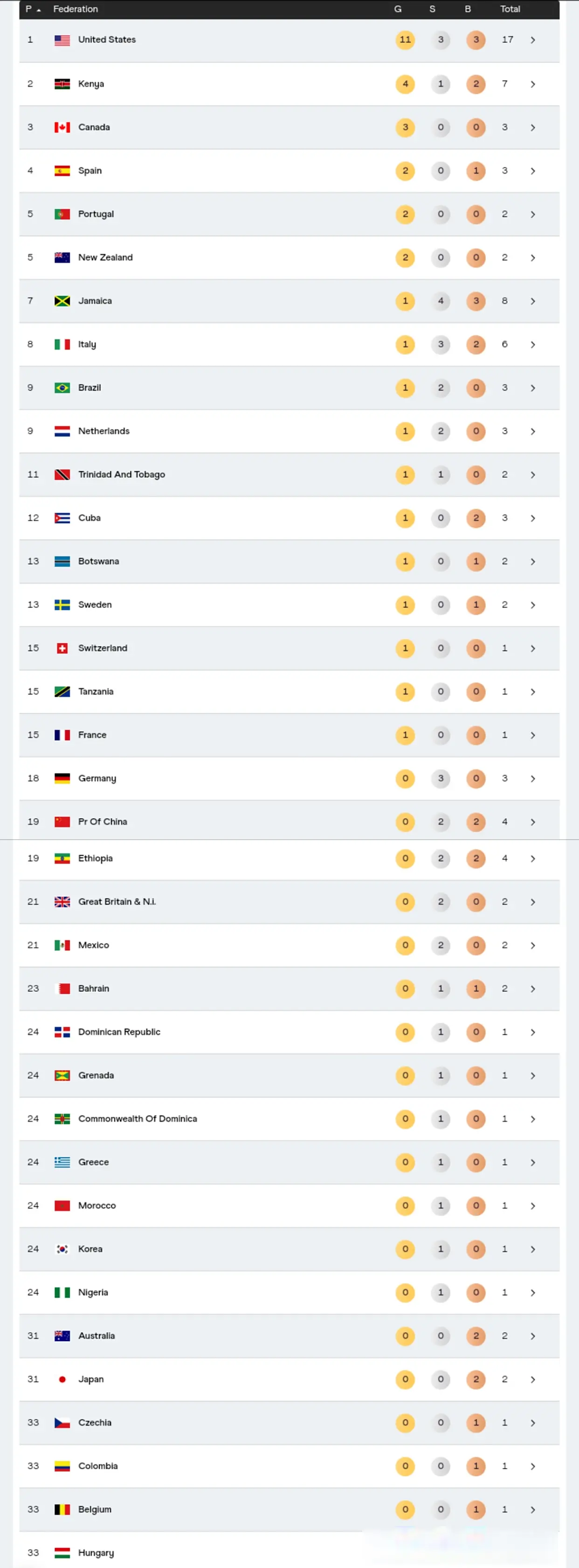Open the Commonwealth Of Dominica link
This screenshot has width=579, height=1568.
(138, 1119)
